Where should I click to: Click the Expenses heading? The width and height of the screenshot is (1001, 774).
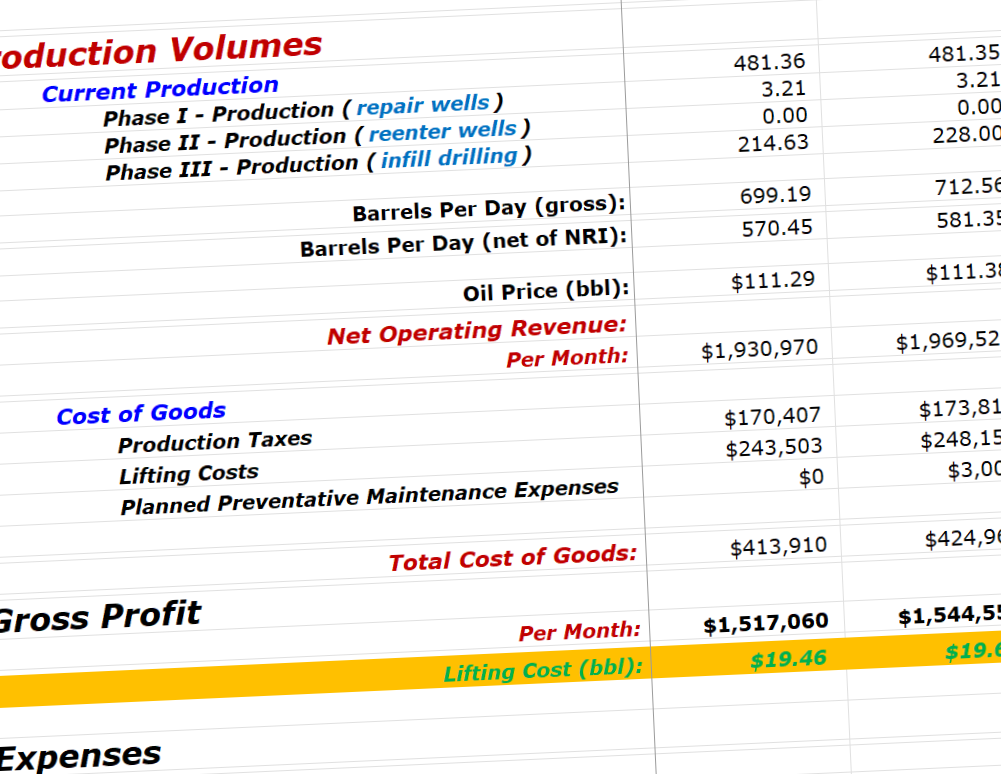[x=80, y=757]
